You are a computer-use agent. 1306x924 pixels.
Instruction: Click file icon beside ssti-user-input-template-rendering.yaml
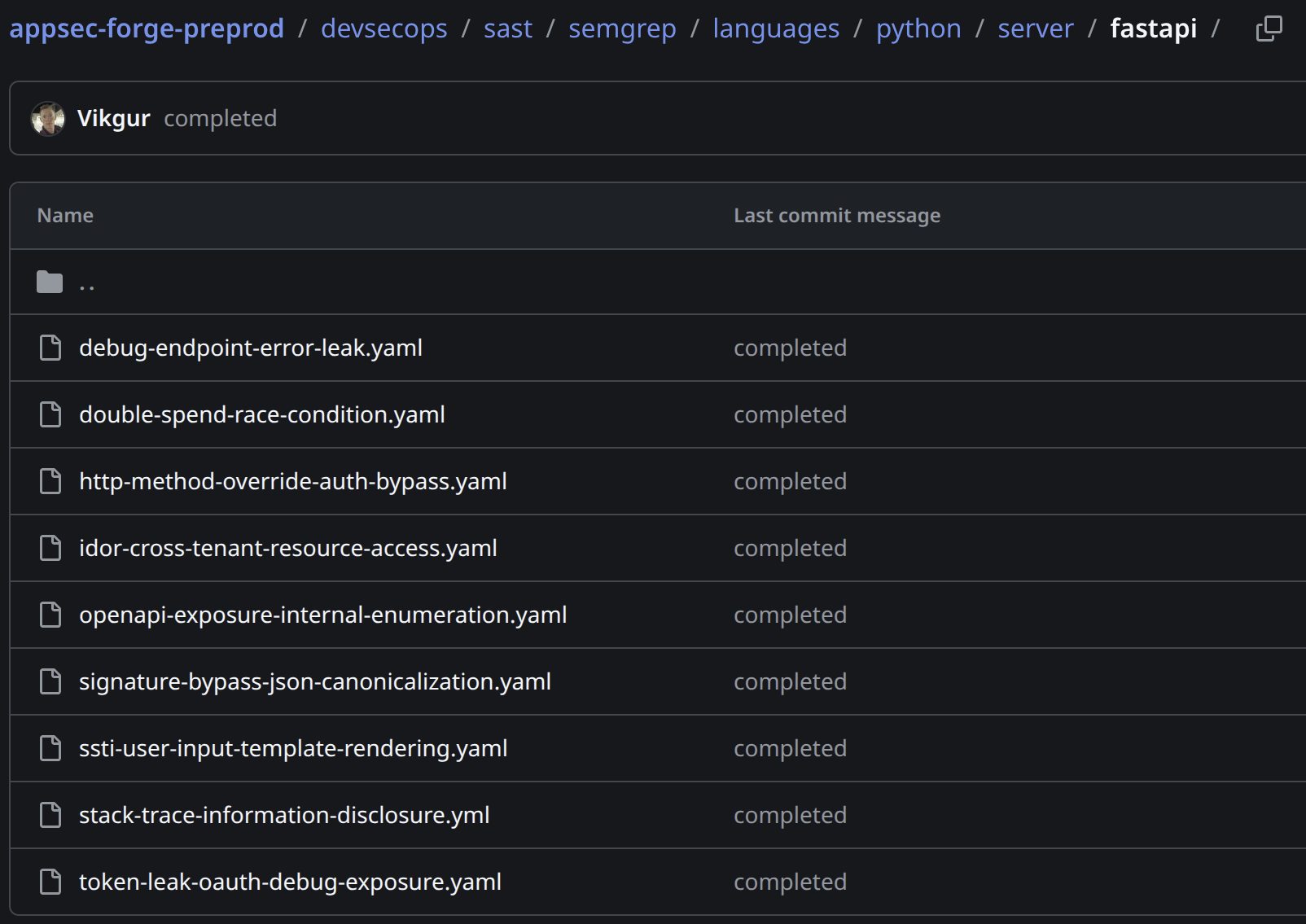[50, 748]
